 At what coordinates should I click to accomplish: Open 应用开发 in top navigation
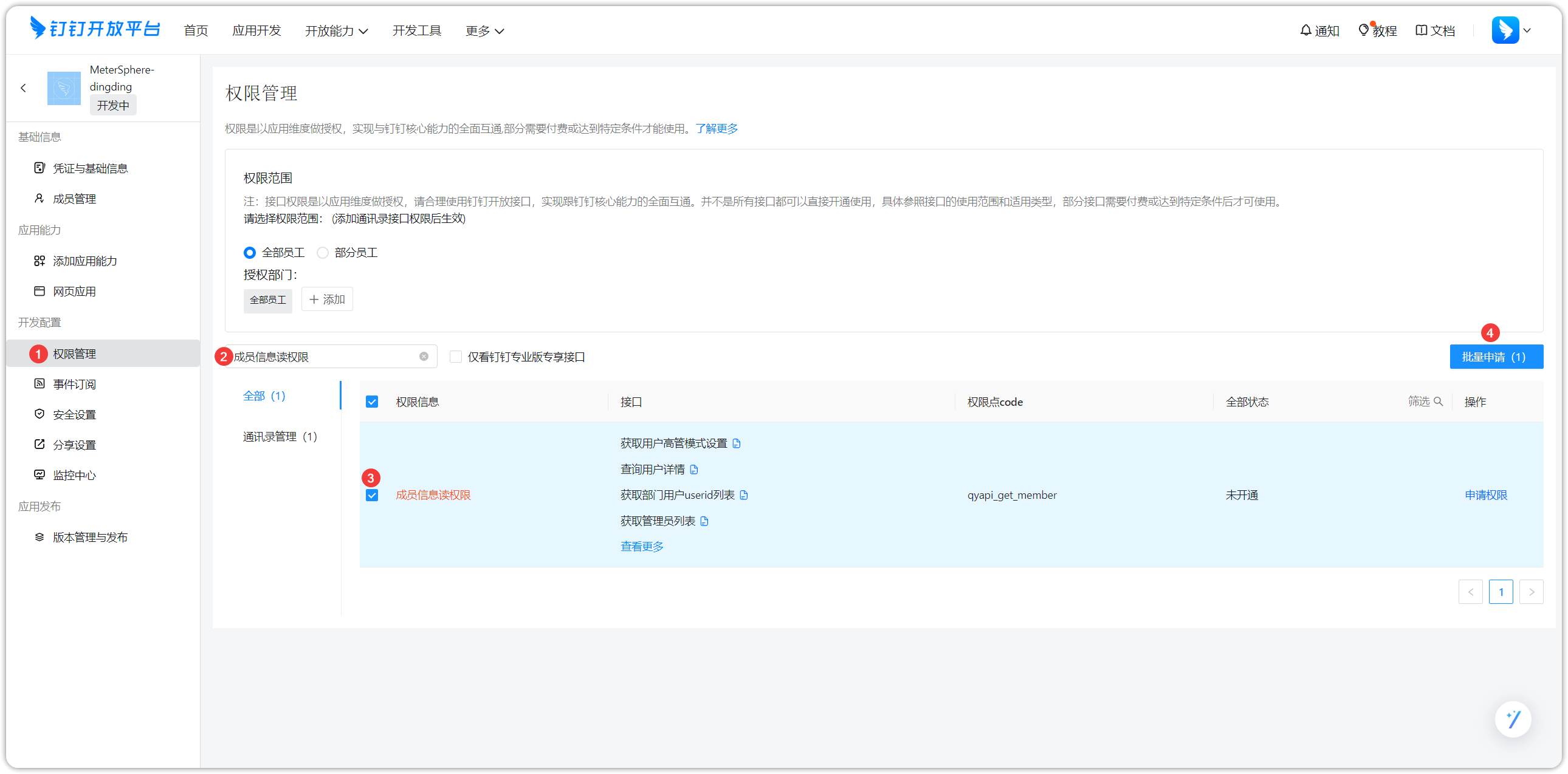coord(256,30)
